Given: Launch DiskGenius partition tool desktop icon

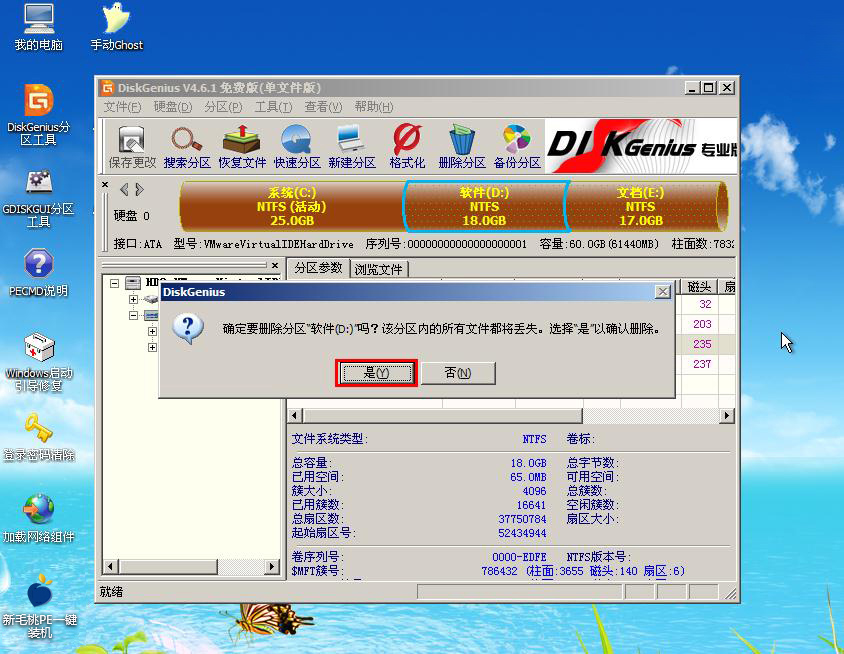Looking at the screenshot, I should [38, 115].
